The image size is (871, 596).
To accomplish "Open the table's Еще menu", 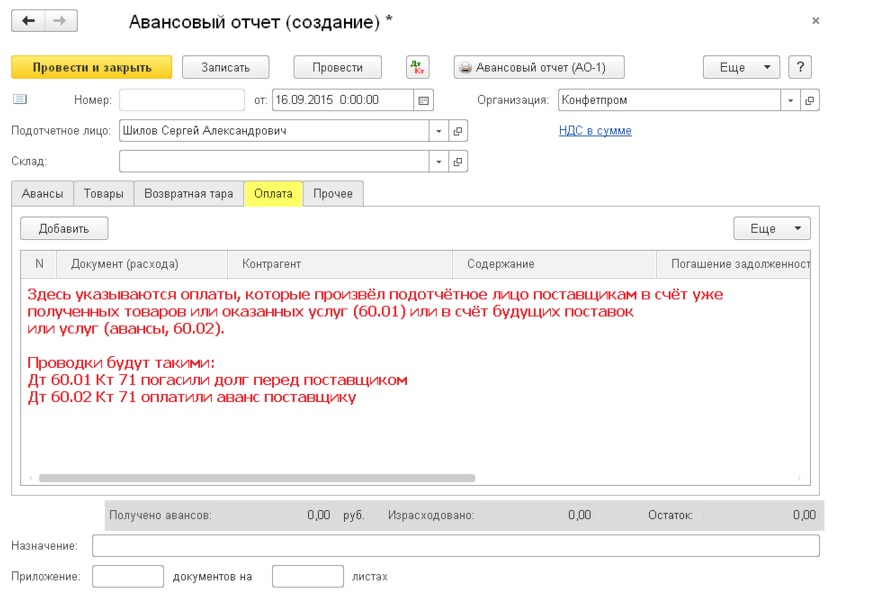I will 772,228.
